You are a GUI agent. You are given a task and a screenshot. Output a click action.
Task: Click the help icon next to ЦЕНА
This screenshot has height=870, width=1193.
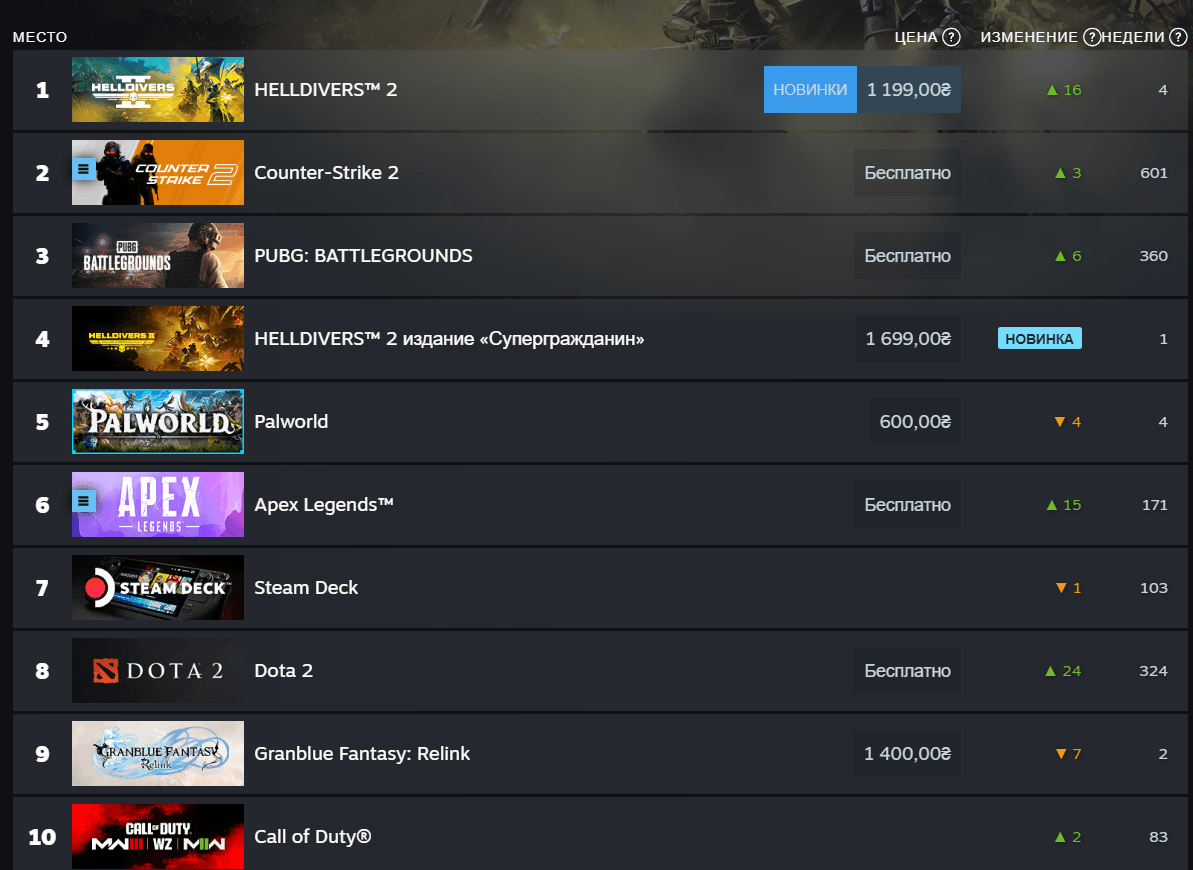pos(951,37)
